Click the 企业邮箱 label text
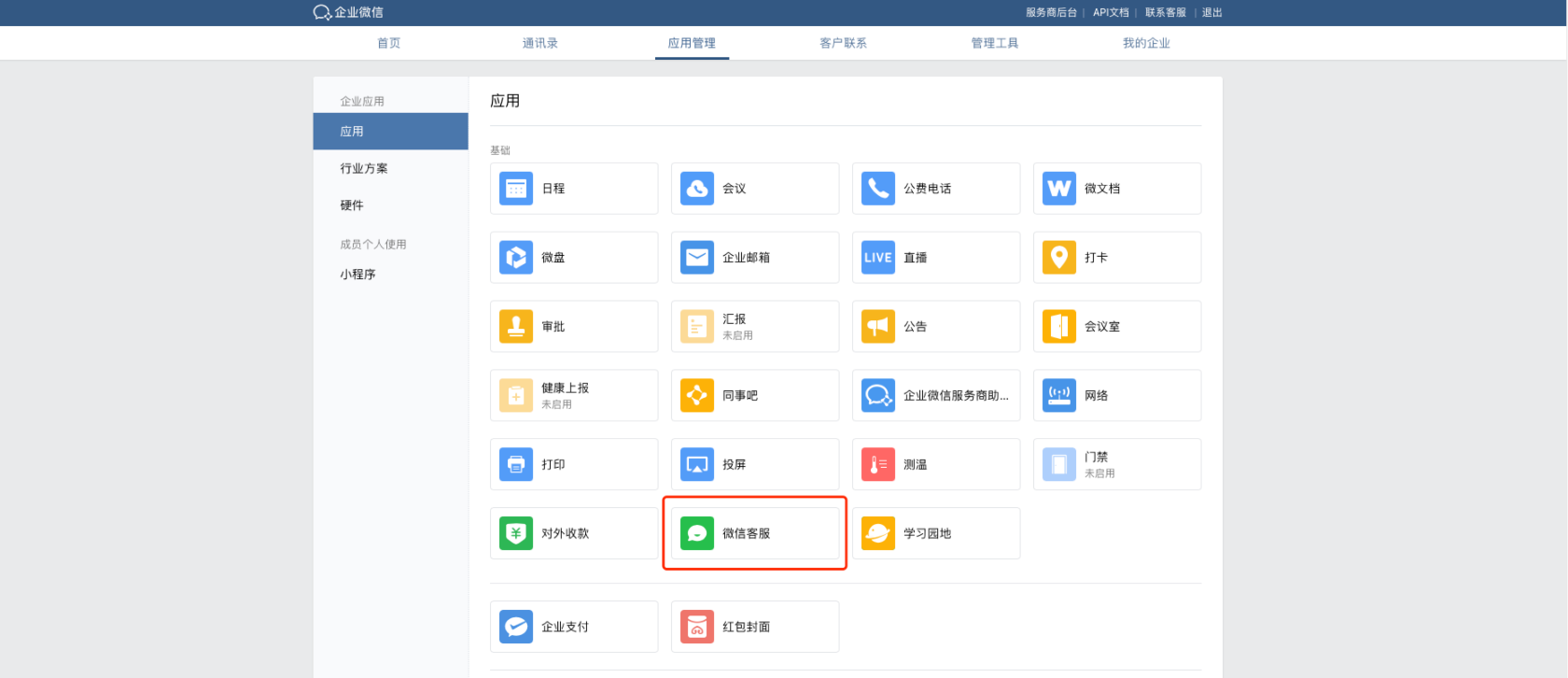The image size is (1568, 678). point(747,258)
